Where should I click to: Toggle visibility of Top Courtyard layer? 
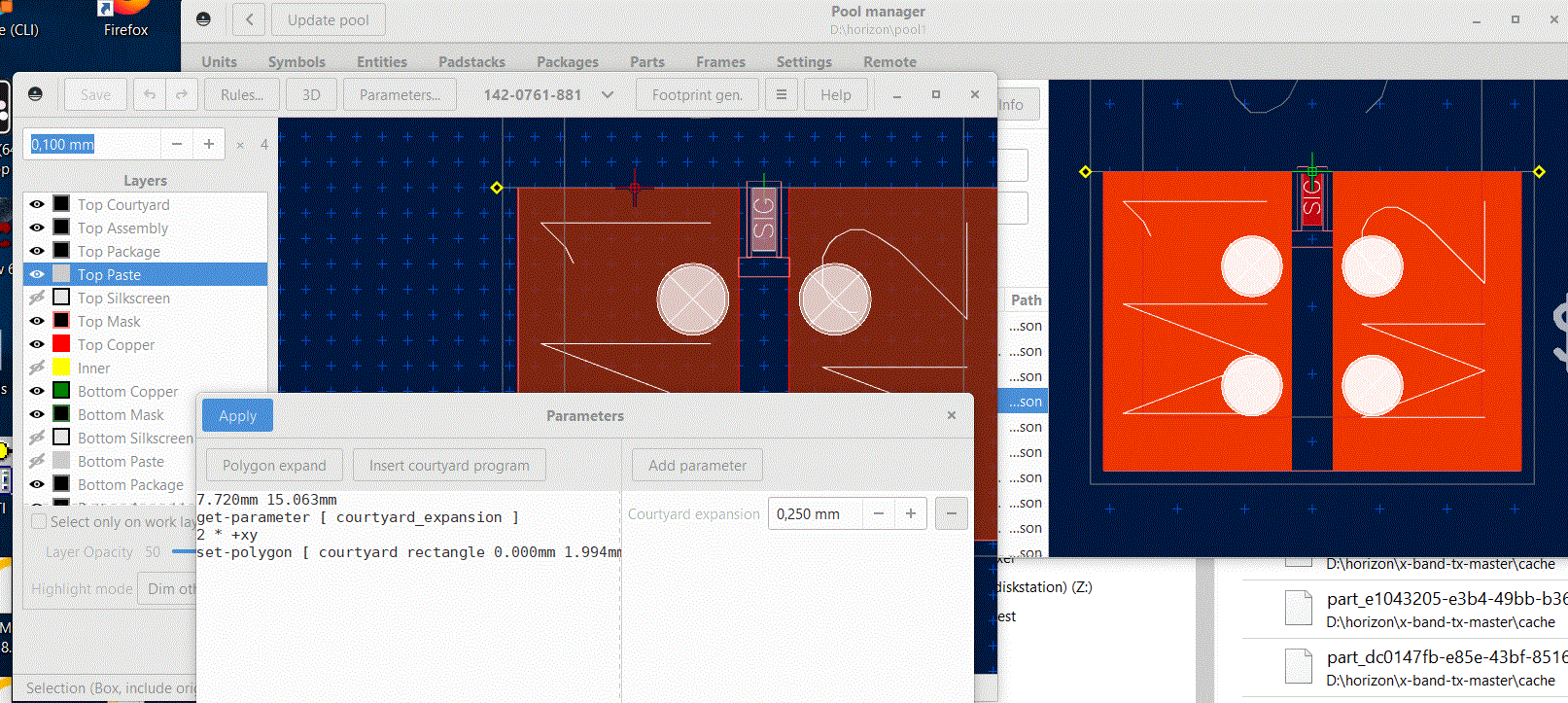(x=37, y=204)
